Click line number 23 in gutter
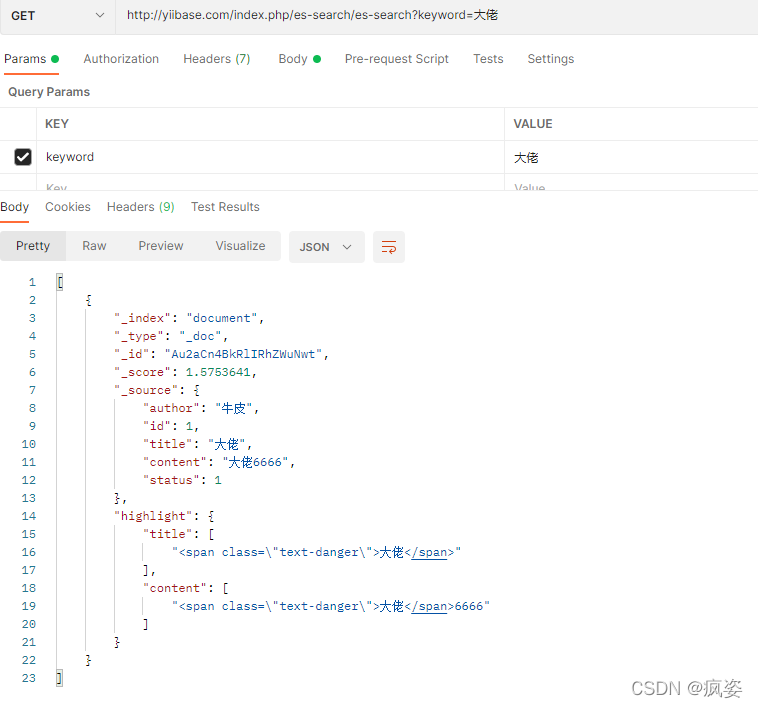Screen dimensions: 758x708 pos(29,678)
